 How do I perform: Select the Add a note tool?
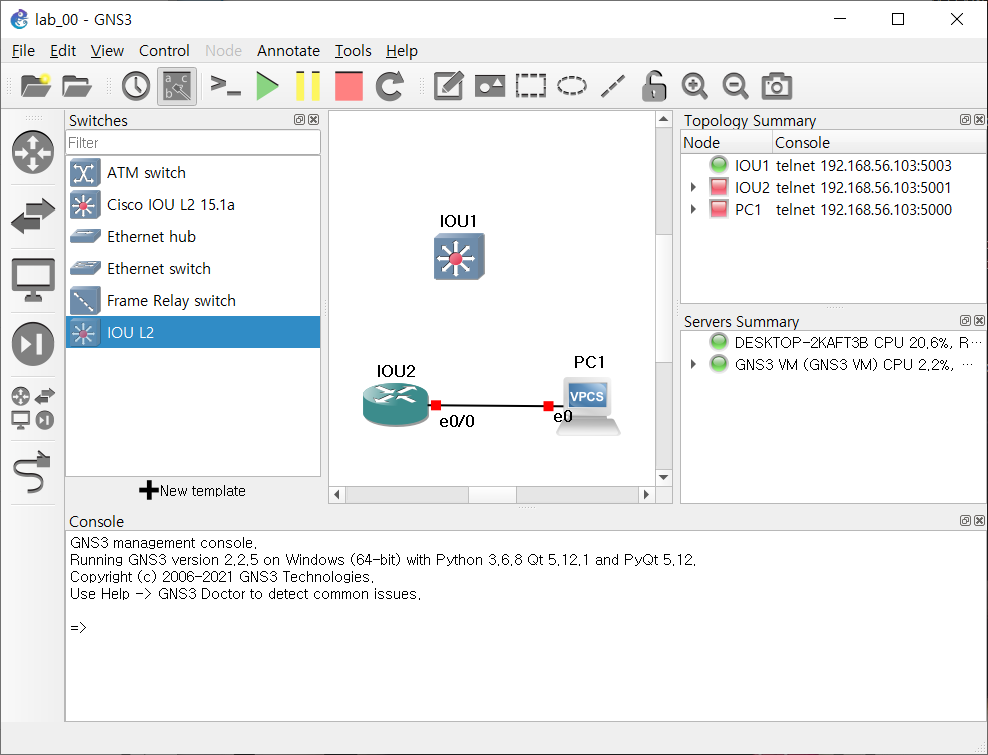coord(449,86)
